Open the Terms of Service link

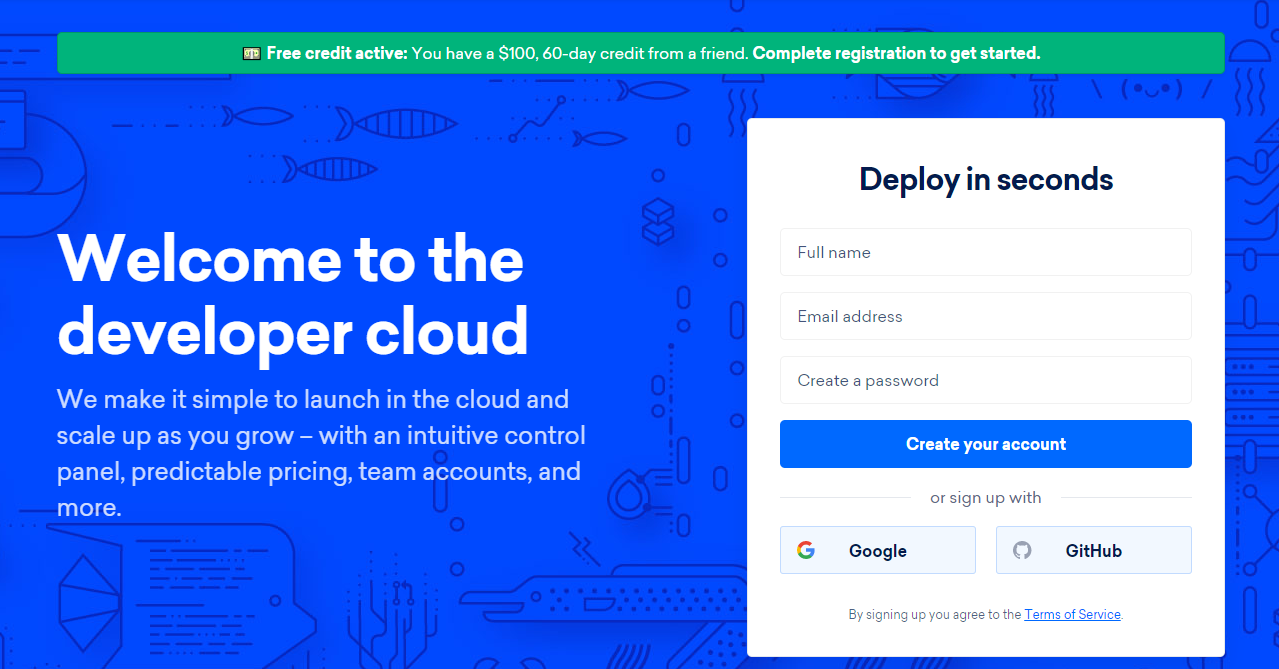1072,615
